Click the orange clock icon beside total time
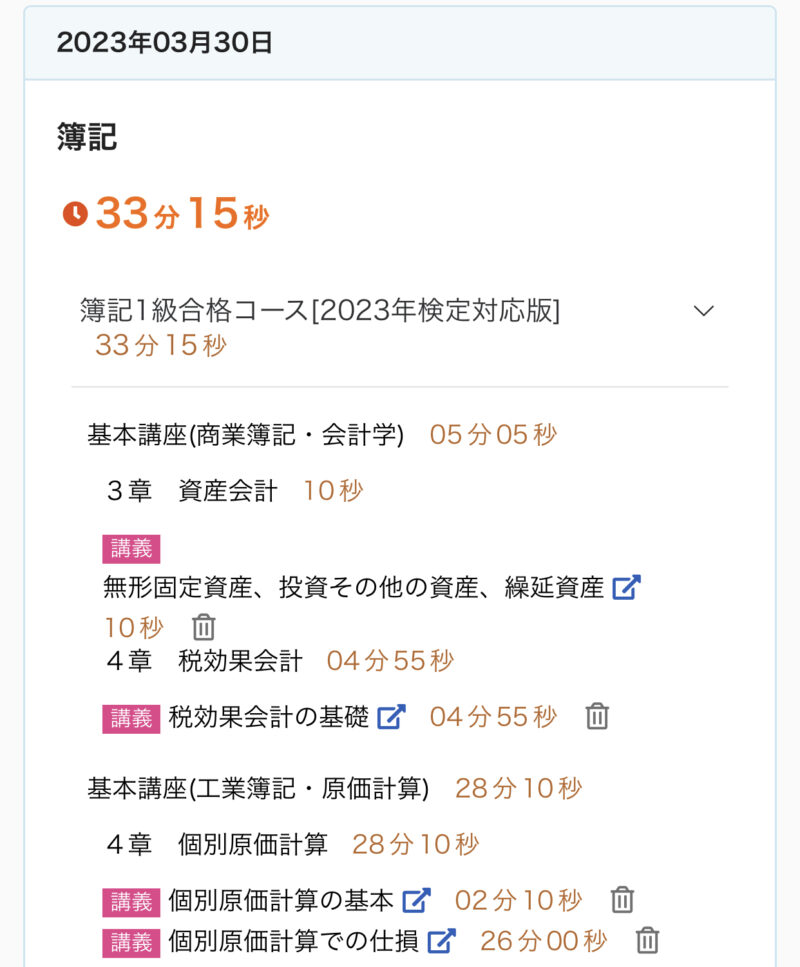The width and height of the screenshot is (800, 967). click(x=75, y=214)
